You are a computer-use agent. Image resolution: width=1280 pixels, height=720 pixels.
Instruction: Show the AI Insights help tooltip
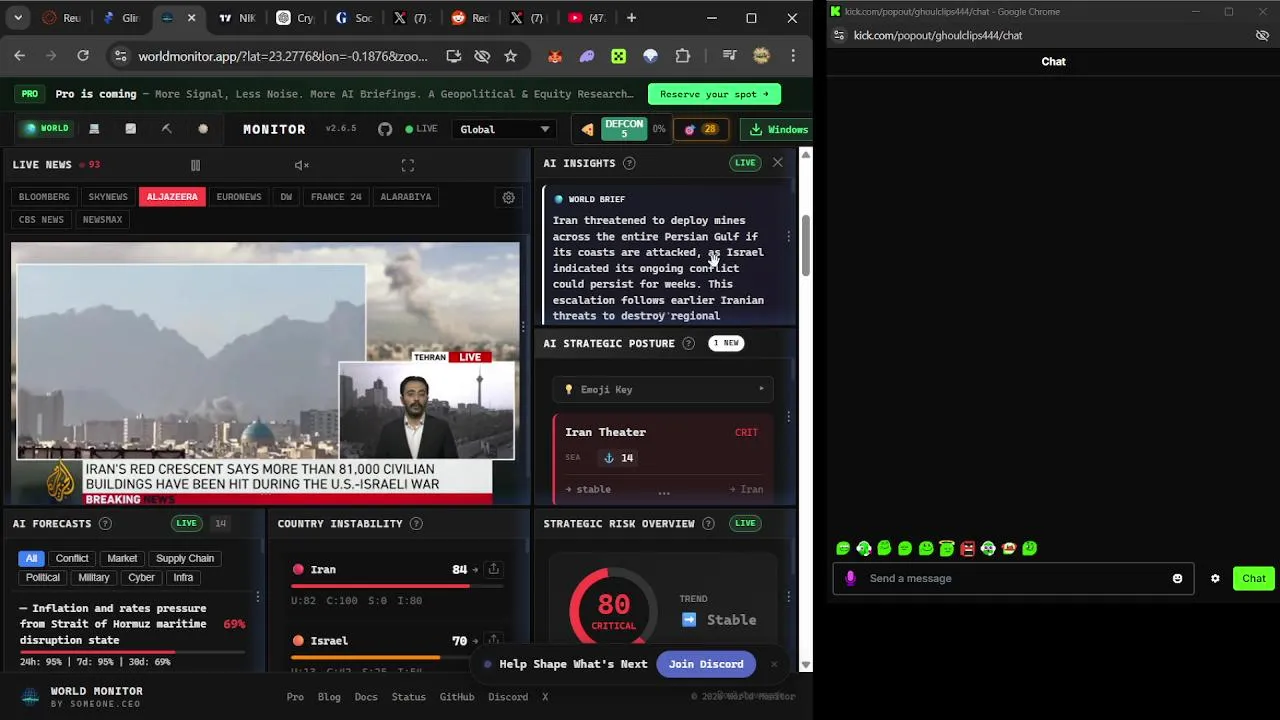[629, 163]
